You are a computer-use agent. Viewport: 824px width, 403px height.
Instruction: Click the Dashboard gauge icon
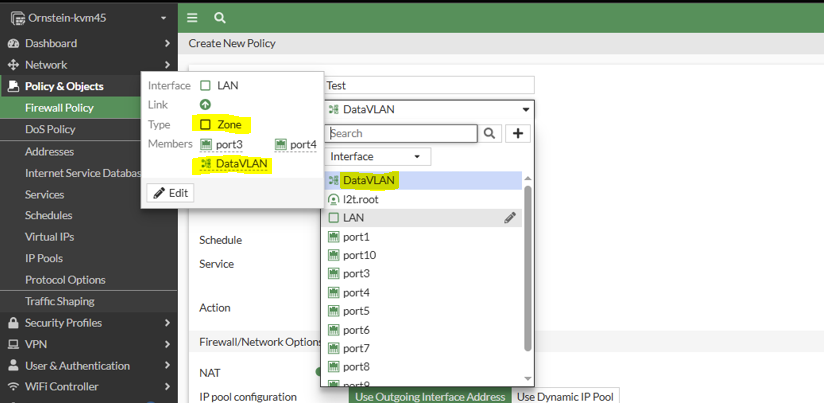tap(14, 43)
